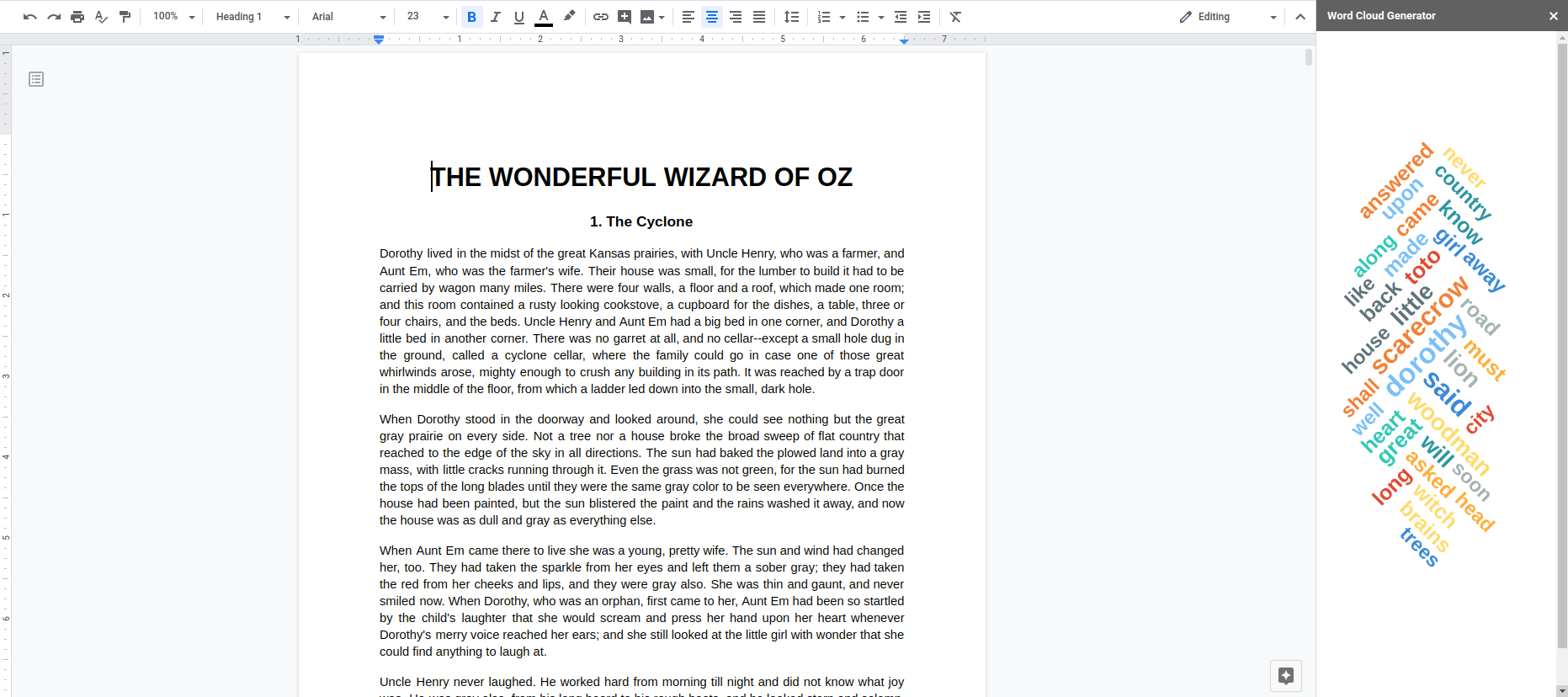The height and width of the screenshot is (697, 1568).
Task: Open line spacing options
Action: point(791,17)
